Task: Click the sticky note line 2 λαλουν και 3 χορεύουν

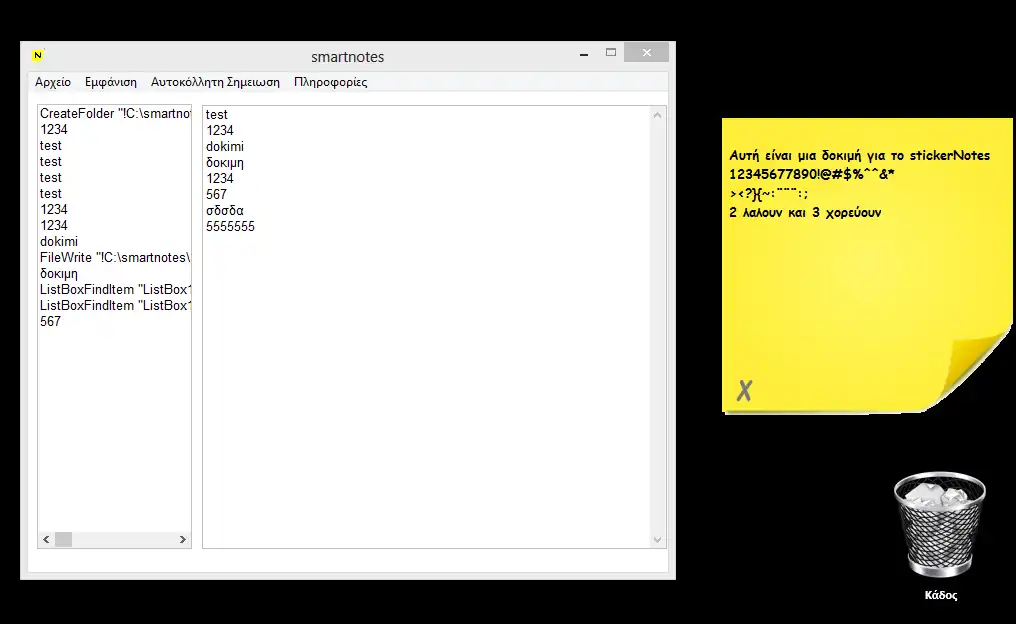Action: tap(805, 213)
